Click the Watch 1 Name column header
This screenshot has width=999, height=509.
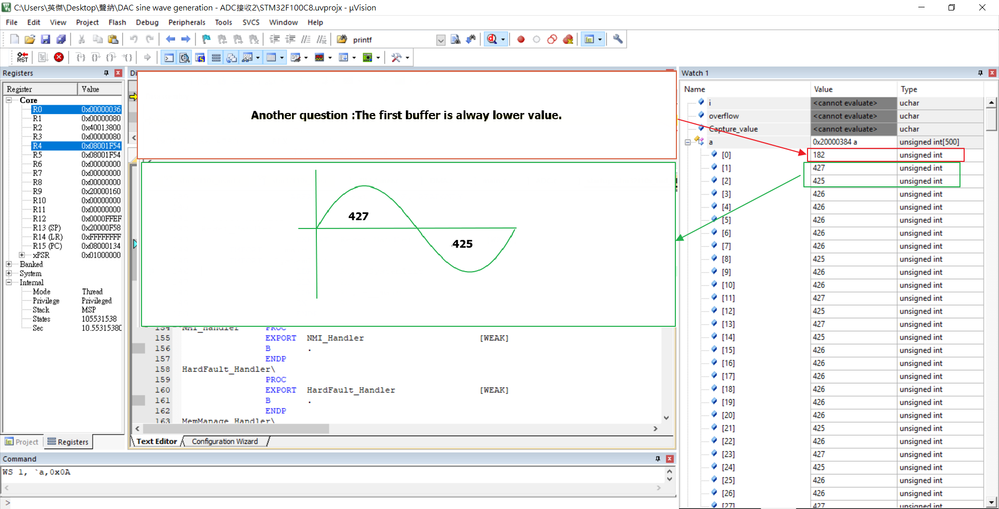(745, 89)
